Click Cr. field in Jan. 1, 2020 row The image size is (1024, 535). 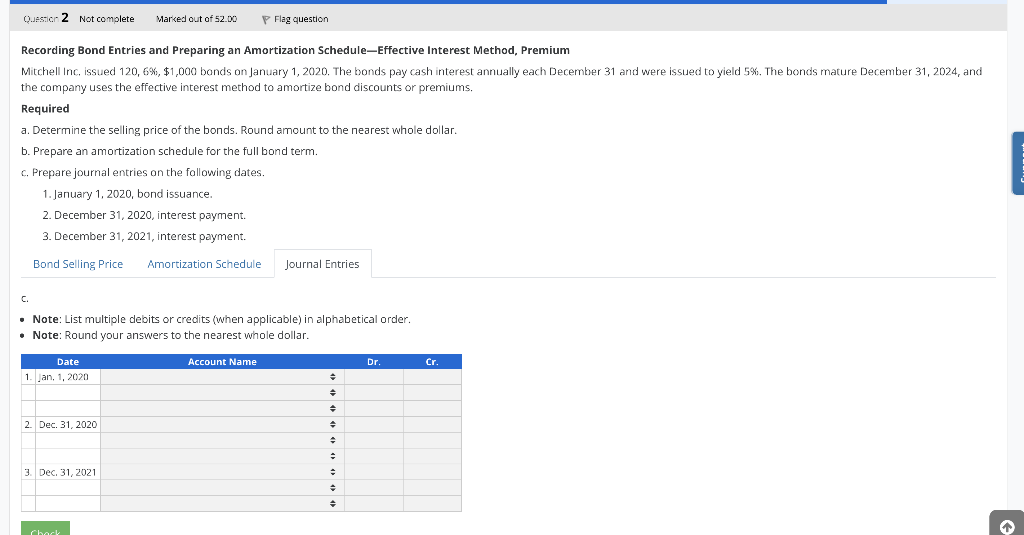[432, 377]
